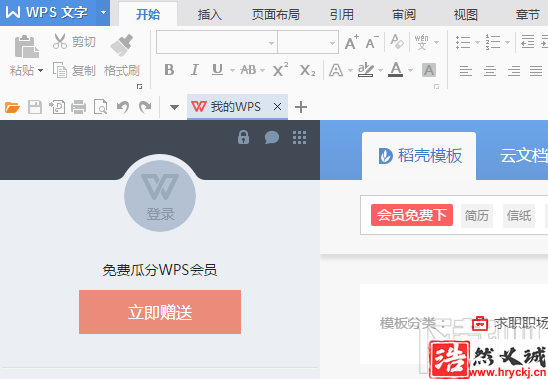
Task: Click the phonetic guide wén icon
Action: point(422,42)
